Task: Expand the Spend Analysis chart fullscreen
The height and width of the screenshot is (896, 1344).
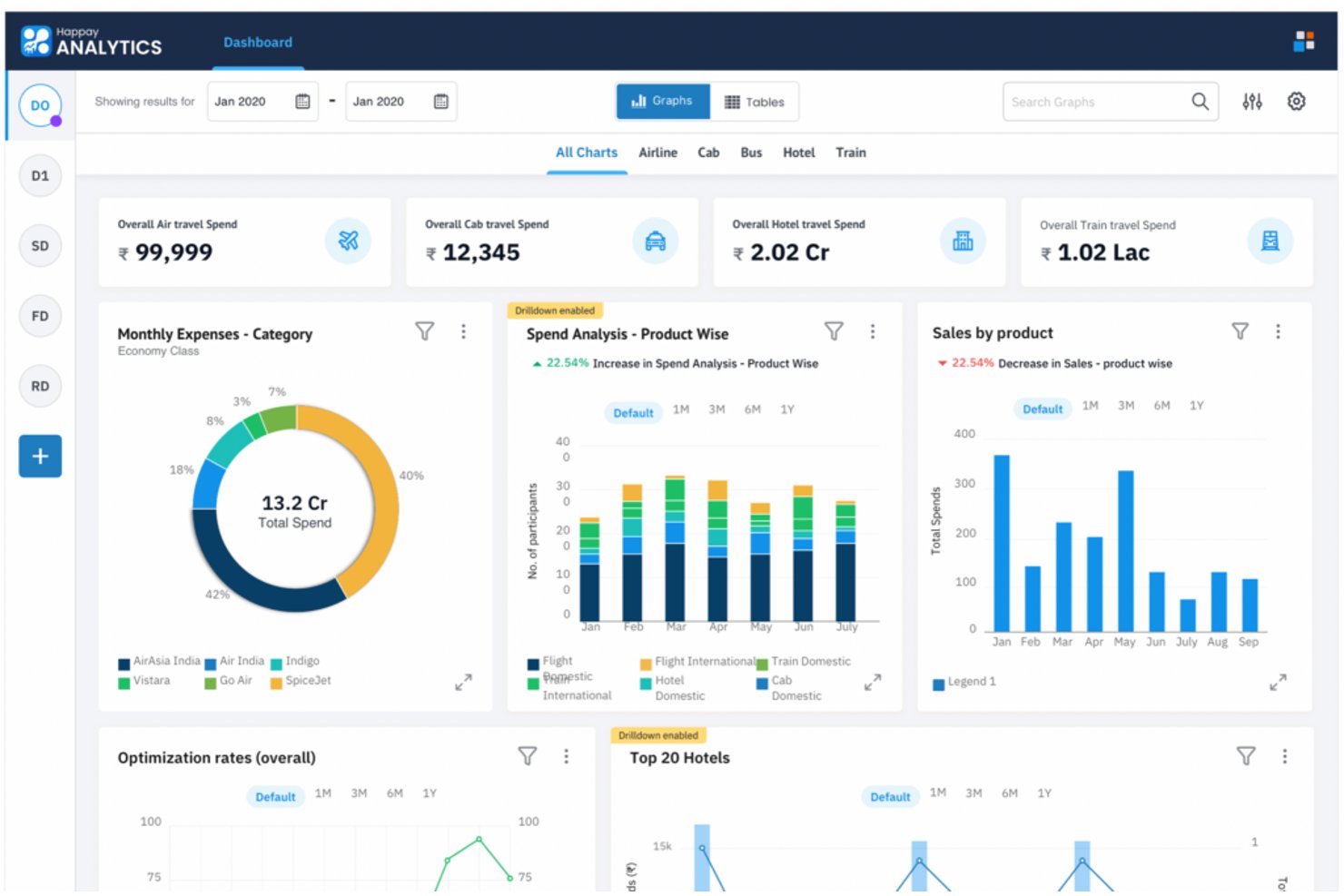Action: (873, 682)
